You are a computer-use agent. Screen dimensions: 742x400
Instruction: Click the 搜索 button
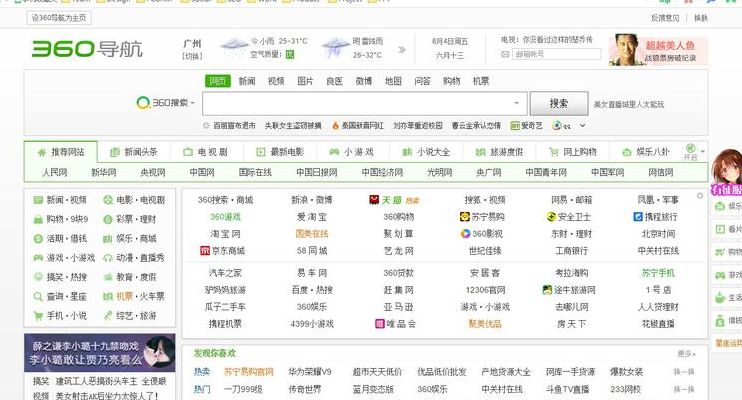pyautogui.click(x=559, y=103)
